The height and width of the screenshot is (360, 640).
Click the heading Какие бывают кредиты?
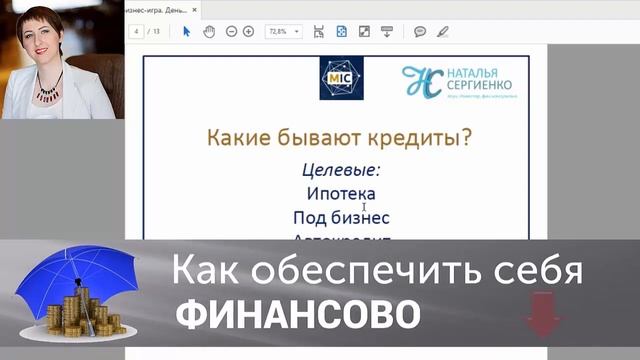coord(339,138)
